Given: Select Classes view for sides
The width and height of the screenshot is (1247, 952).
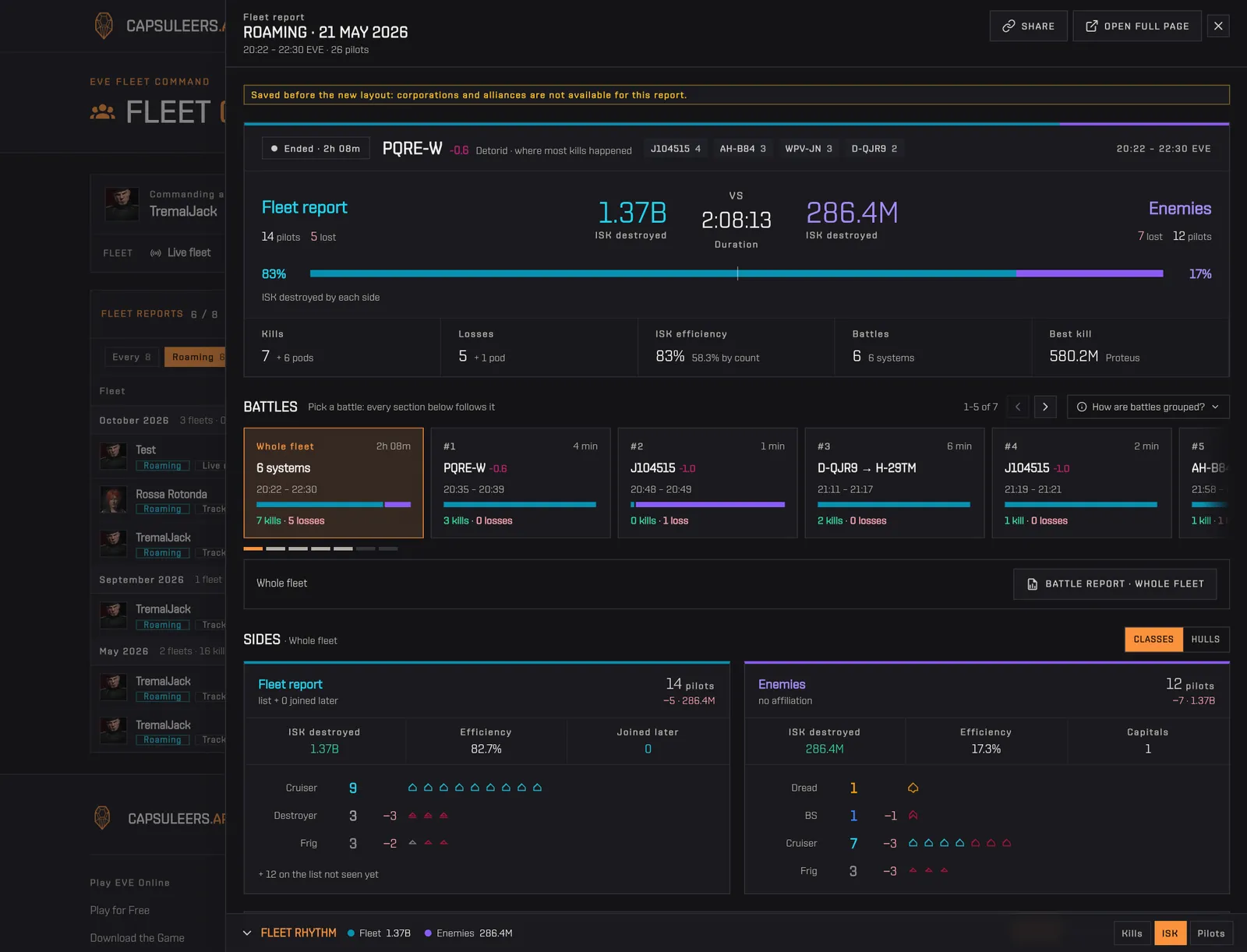Looking at the screenshot, I should click(1153, 640).
